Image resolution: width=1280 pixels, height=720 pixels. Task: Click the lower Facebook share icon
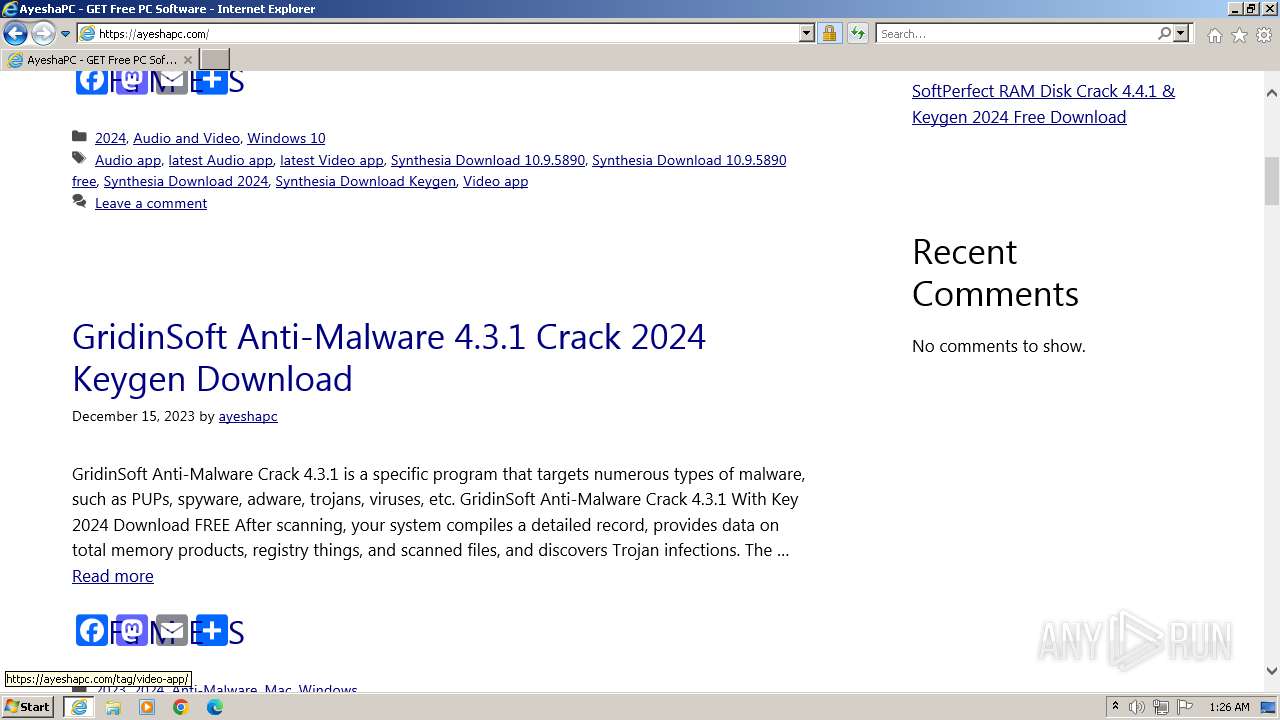click(92, 630)
